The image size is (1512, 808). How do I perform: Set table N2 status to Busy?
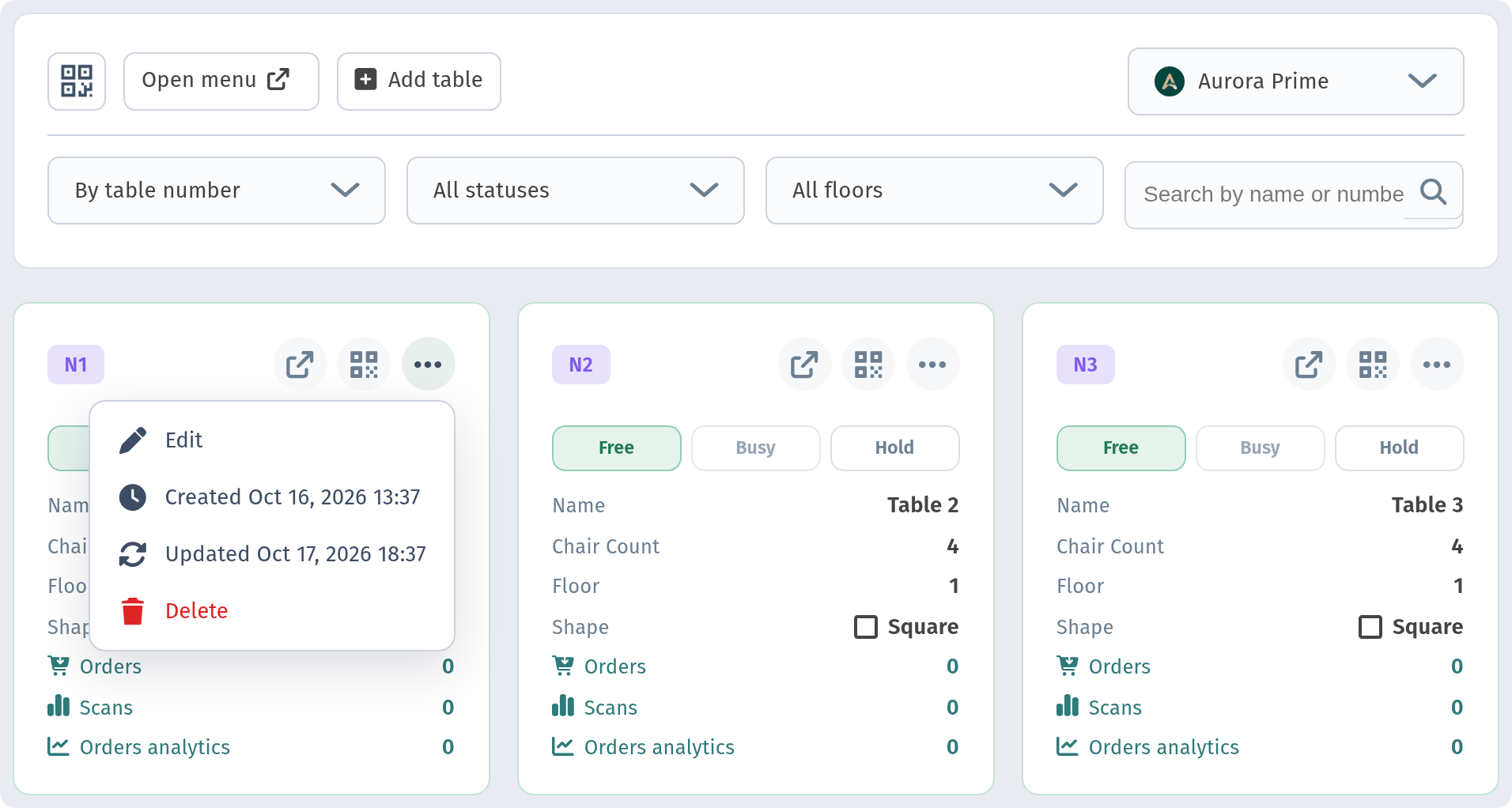tap(756, 448)
